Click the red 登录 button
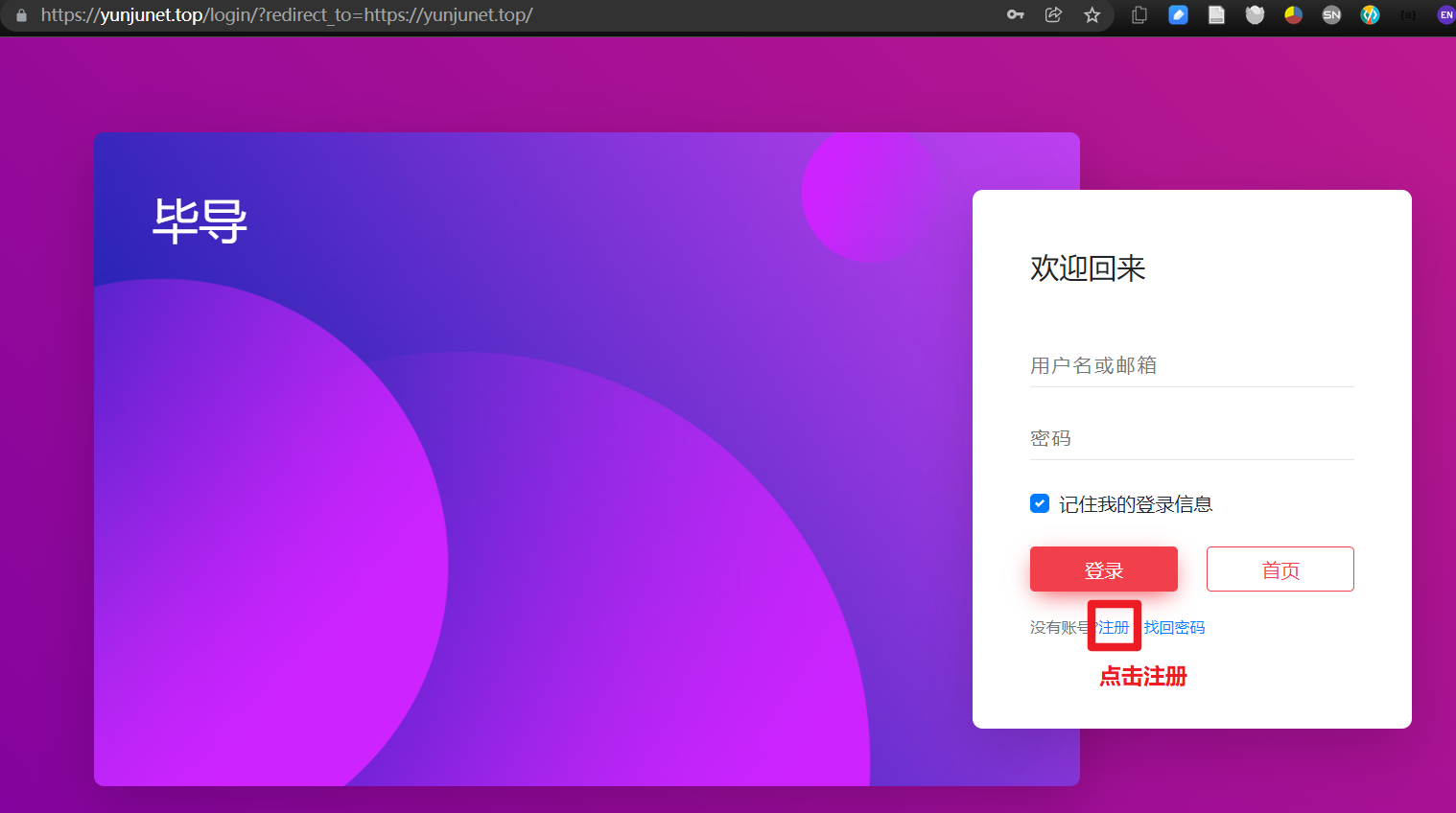The width and height of the screenshot is (1456, 813). coord(1104,569)
